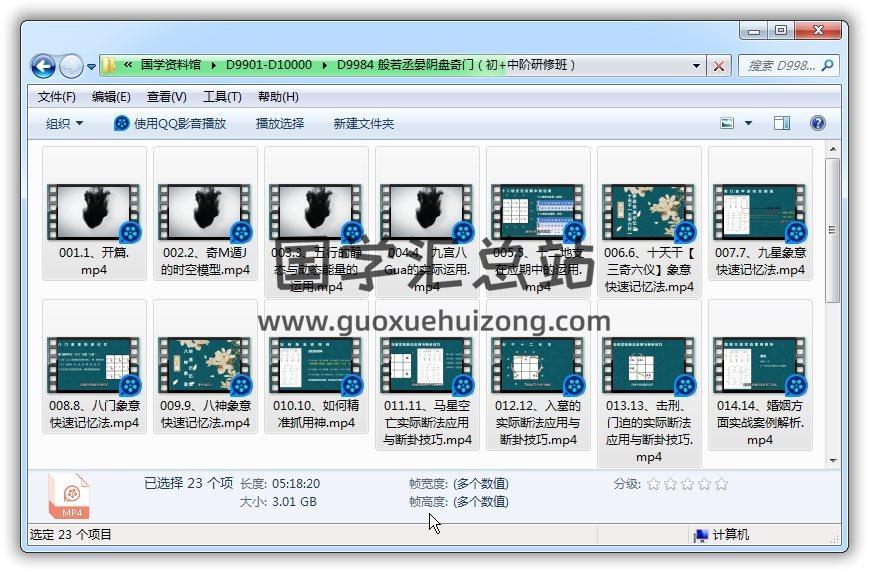Open recent pages dropdown beside navigation arrows
Image resolution: width=869 pixels, height=573 pixels.
[x=91, y=67]
